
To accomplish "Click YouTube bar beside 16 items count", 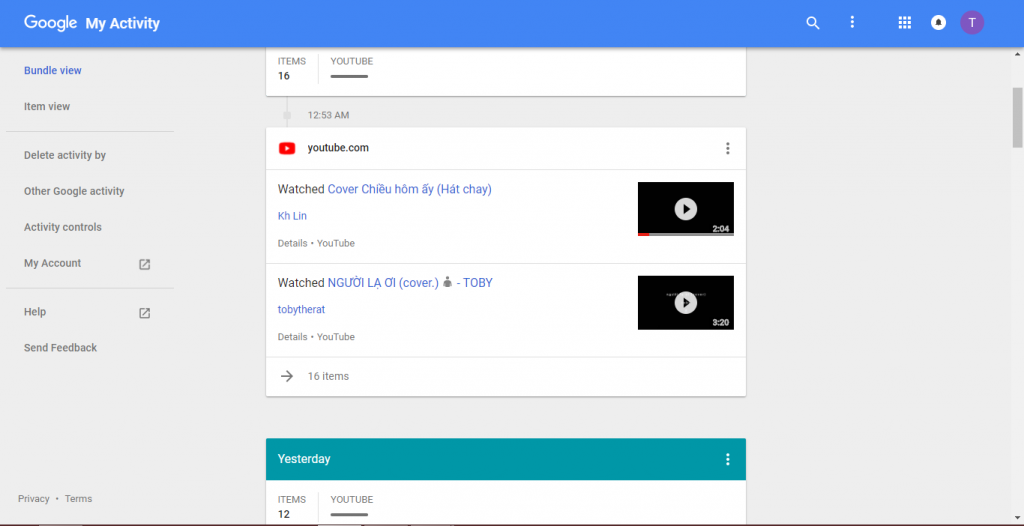I will 349,76.
